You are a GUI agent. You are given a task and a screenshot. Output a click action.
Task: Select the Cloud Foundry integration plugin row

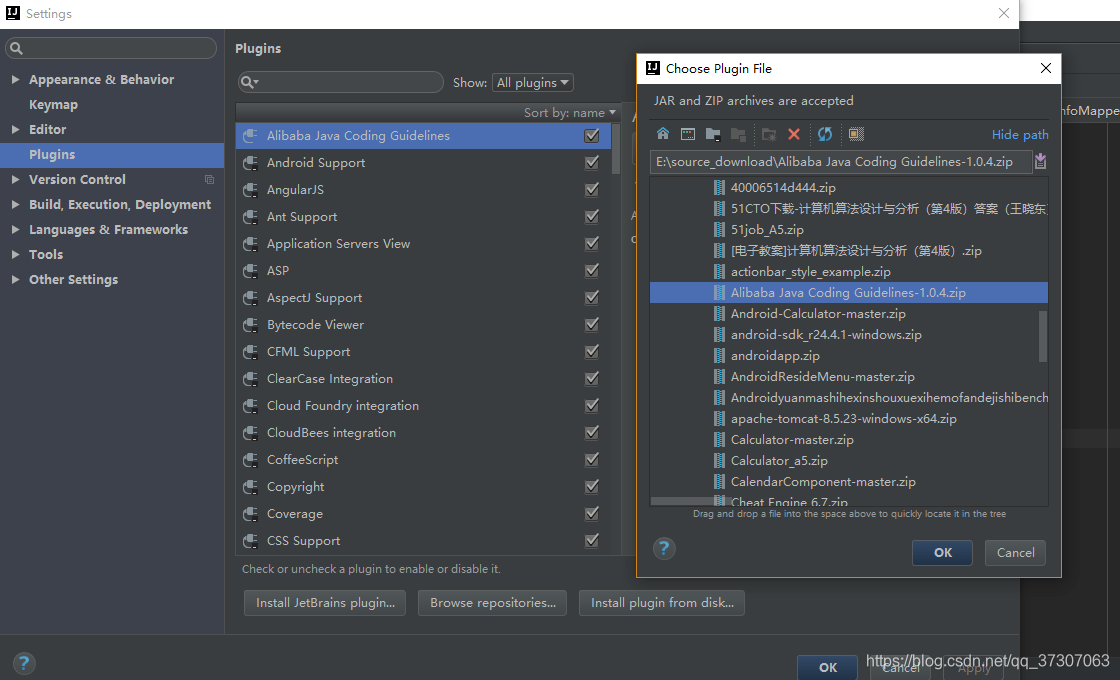click(x=423, y=406)
